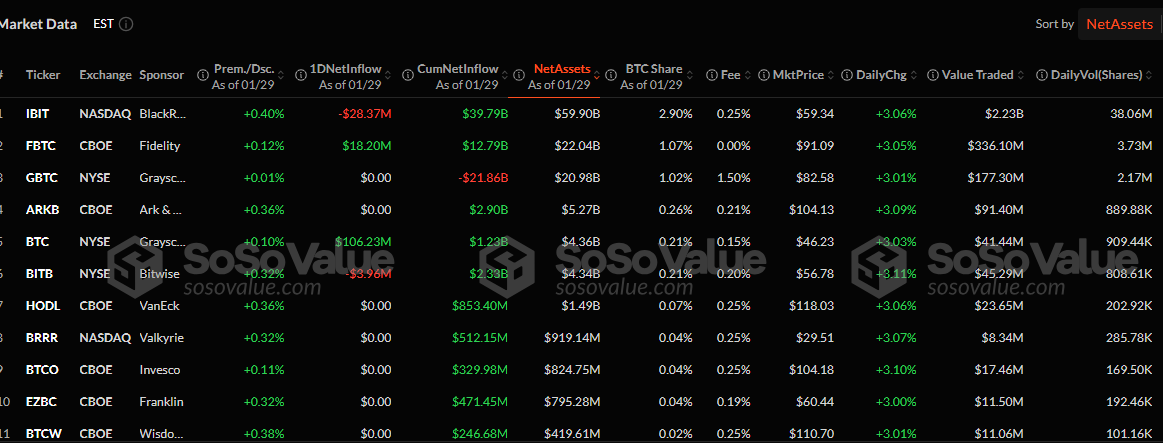
Task: Select the GBTC ticker
Action: (x=41, y=178)
